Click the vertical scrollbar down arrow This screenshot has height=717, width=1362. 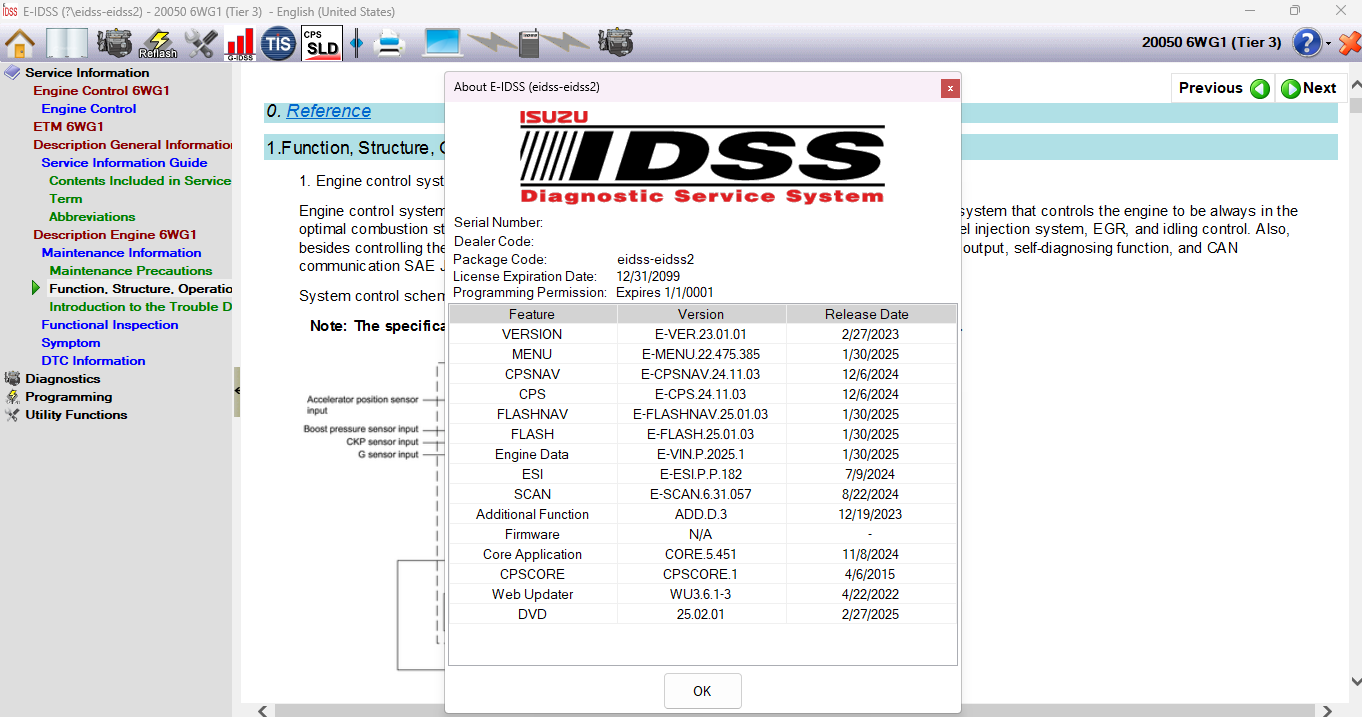1355,681
